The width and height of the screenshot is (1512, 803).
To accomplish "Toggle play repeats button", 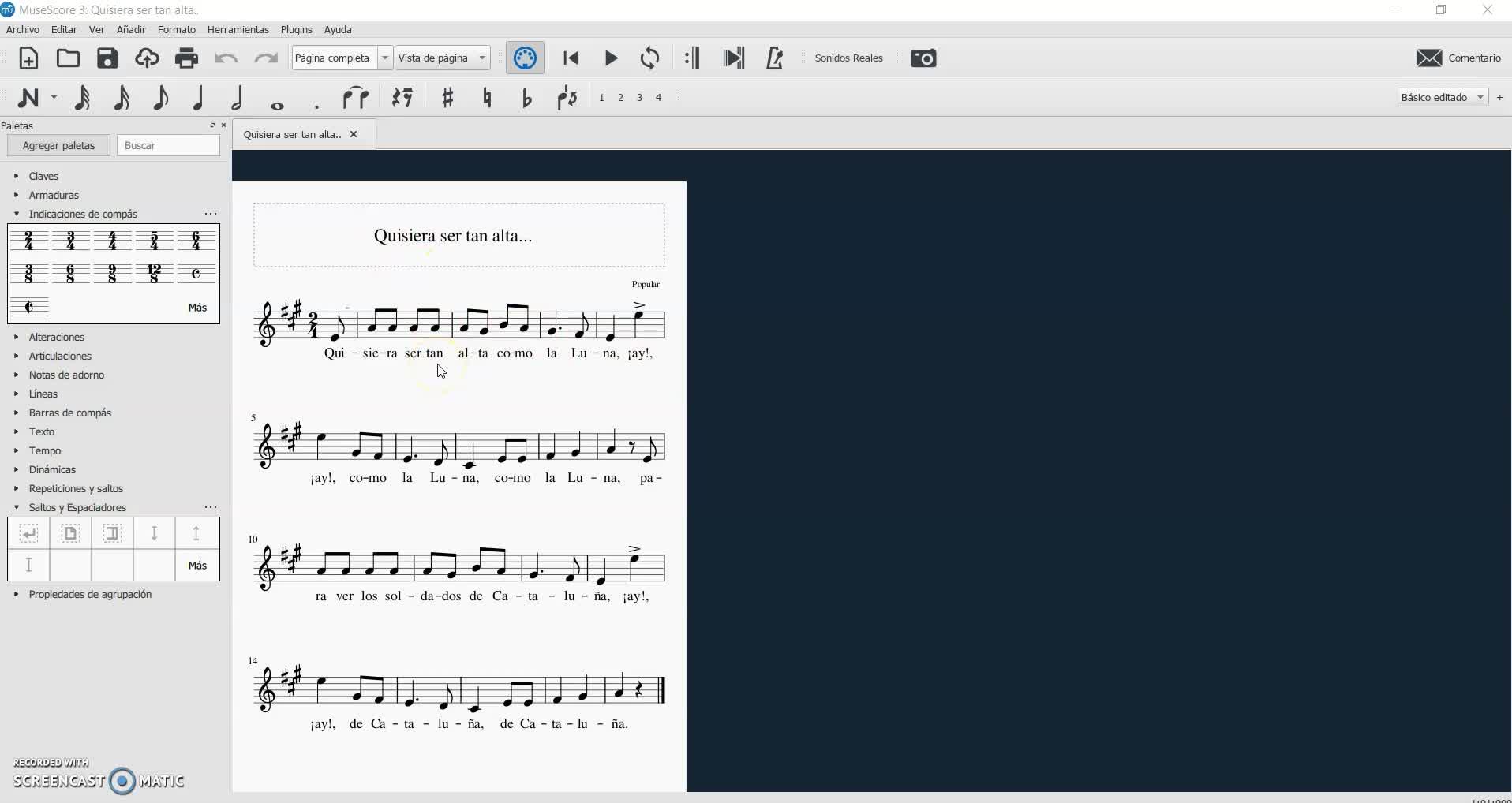I will [693, 58].
